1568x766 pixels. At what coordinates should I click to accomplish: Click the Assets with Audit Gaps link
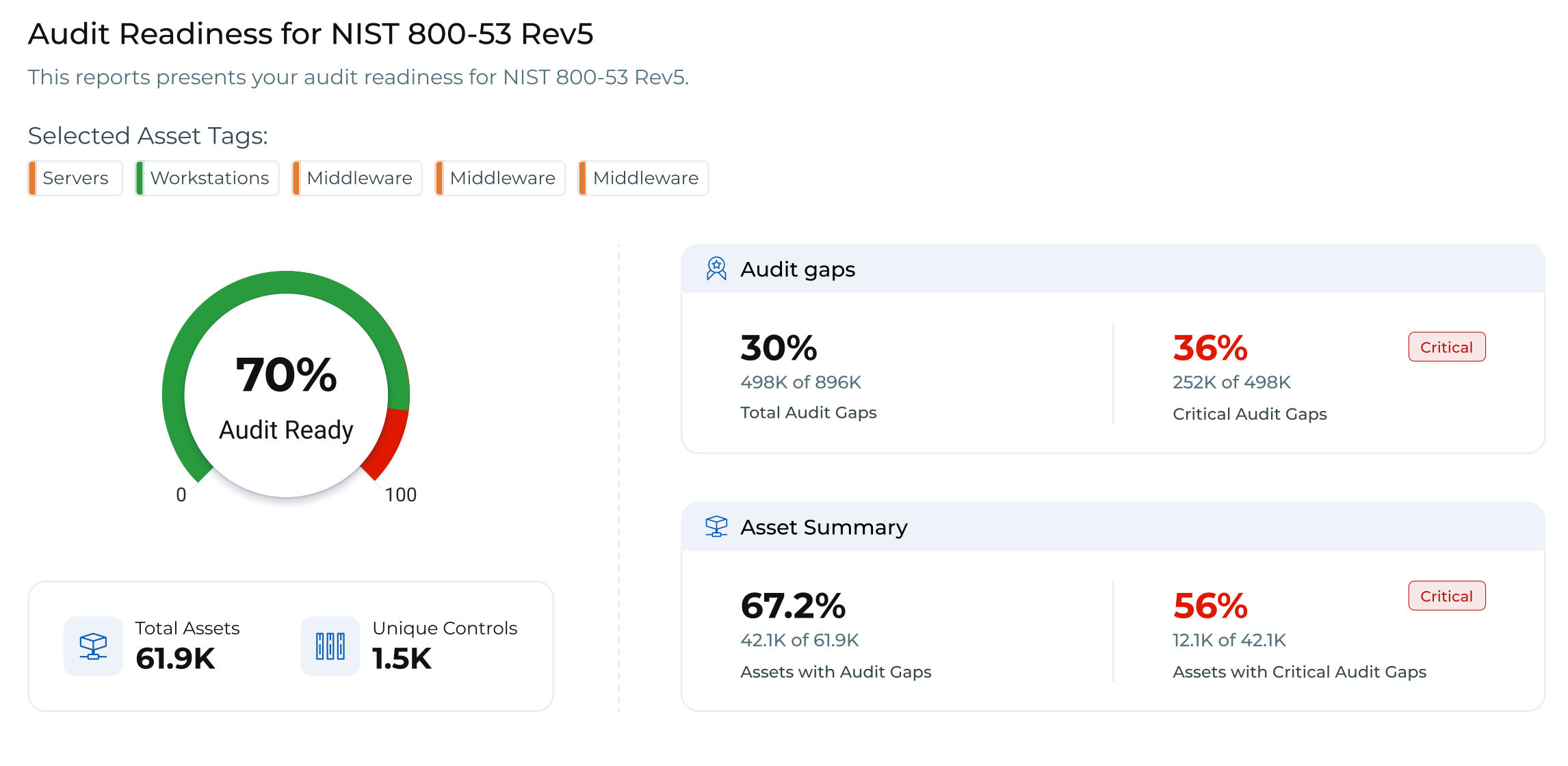[x=836, y=672]
